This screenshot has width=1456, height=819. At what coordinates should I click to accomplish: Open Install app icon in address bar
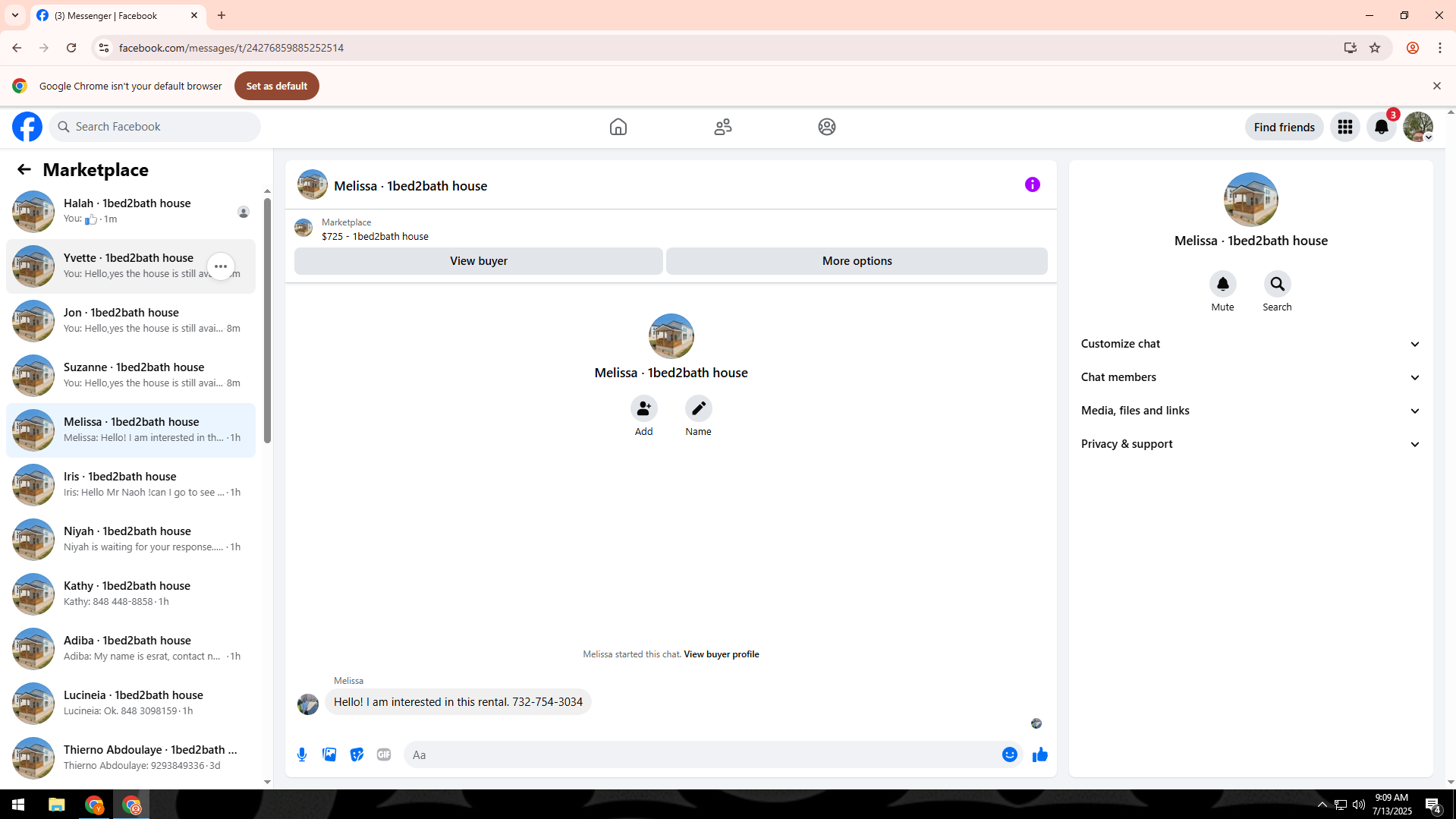click(x=1351, y=48)
